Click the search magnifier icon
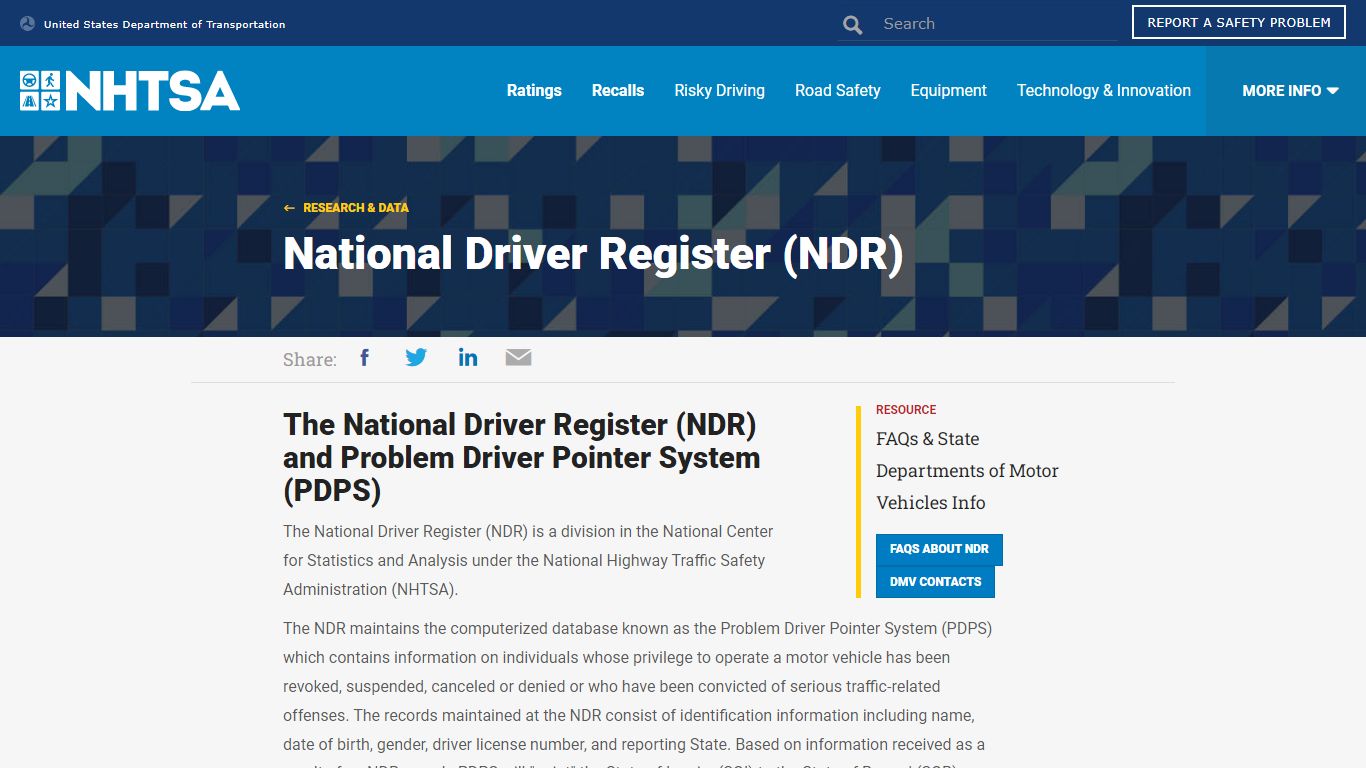Viewport: 1366px width, 768px height. click(852, 25)
